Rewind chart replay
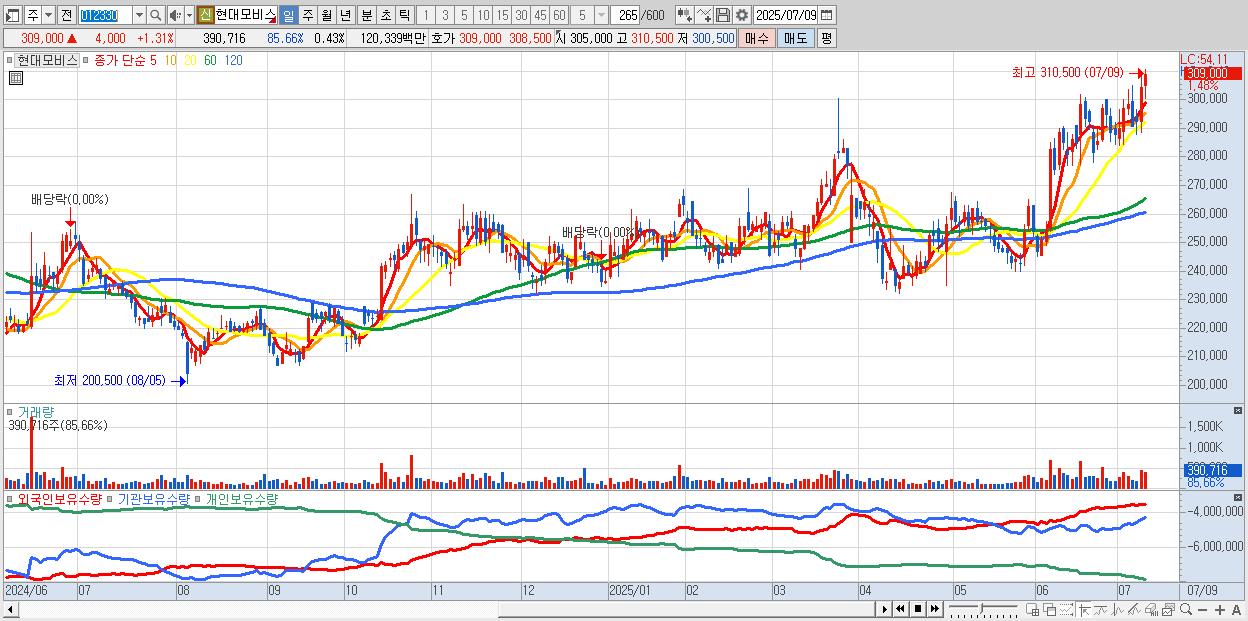This screenshot has height=621, width=1248. click(901, 609)
